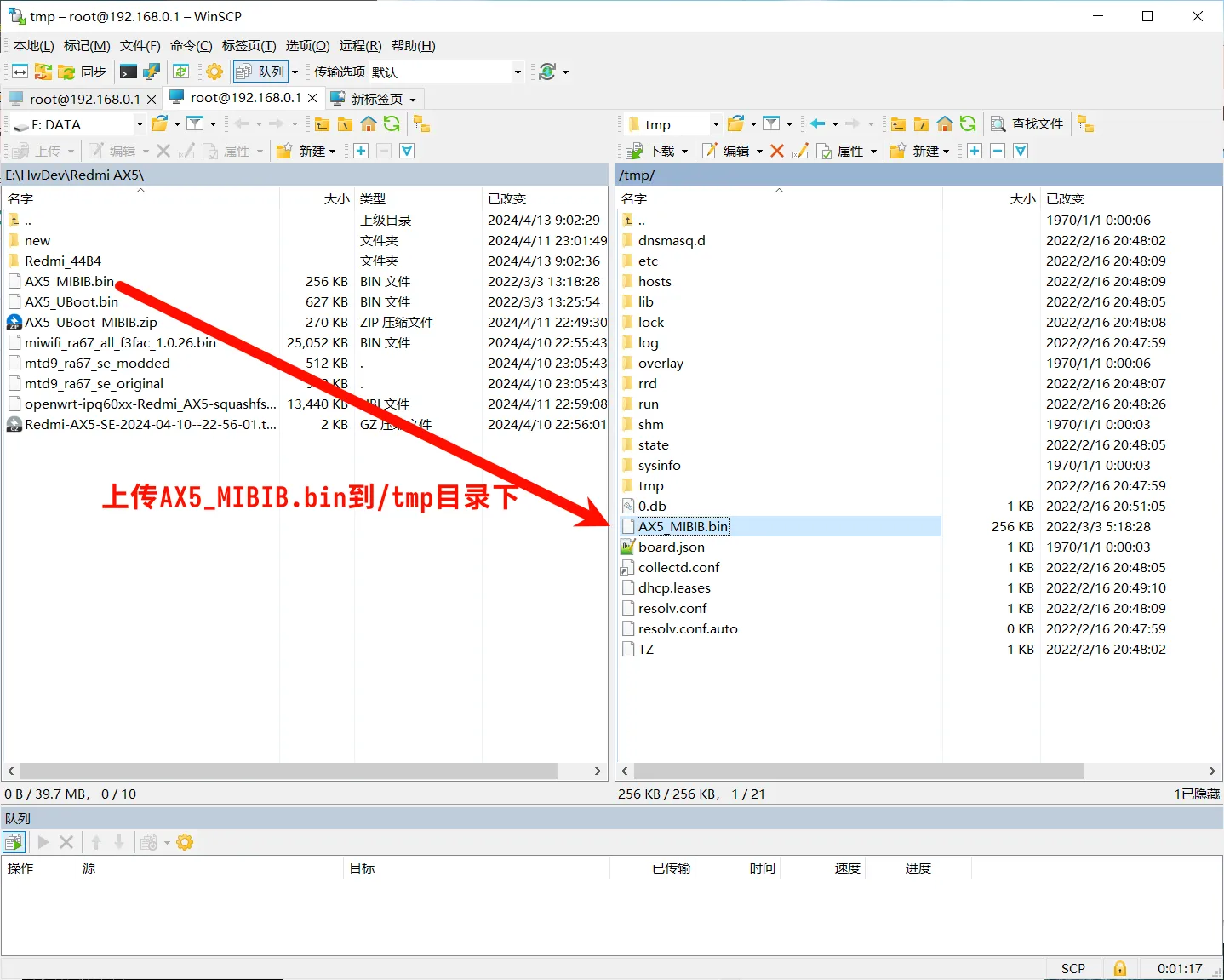Viewport: 1224px width, 980px height.
Task: Select remote file board.json
Action: click(672, 547)
